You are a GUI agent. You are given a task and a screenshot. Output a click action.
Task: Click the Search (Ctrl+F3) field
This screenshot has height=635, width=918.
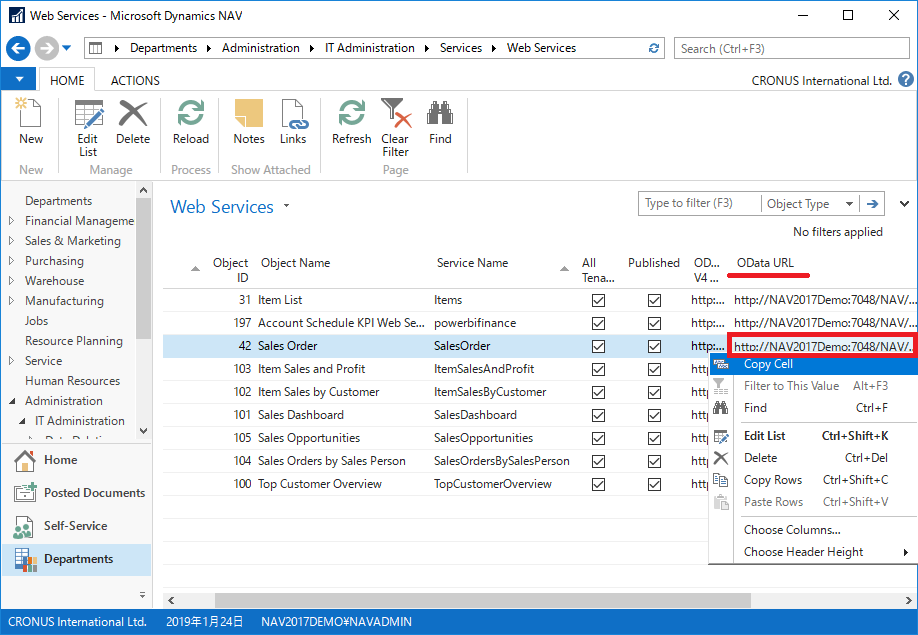(x=792, y=49)
